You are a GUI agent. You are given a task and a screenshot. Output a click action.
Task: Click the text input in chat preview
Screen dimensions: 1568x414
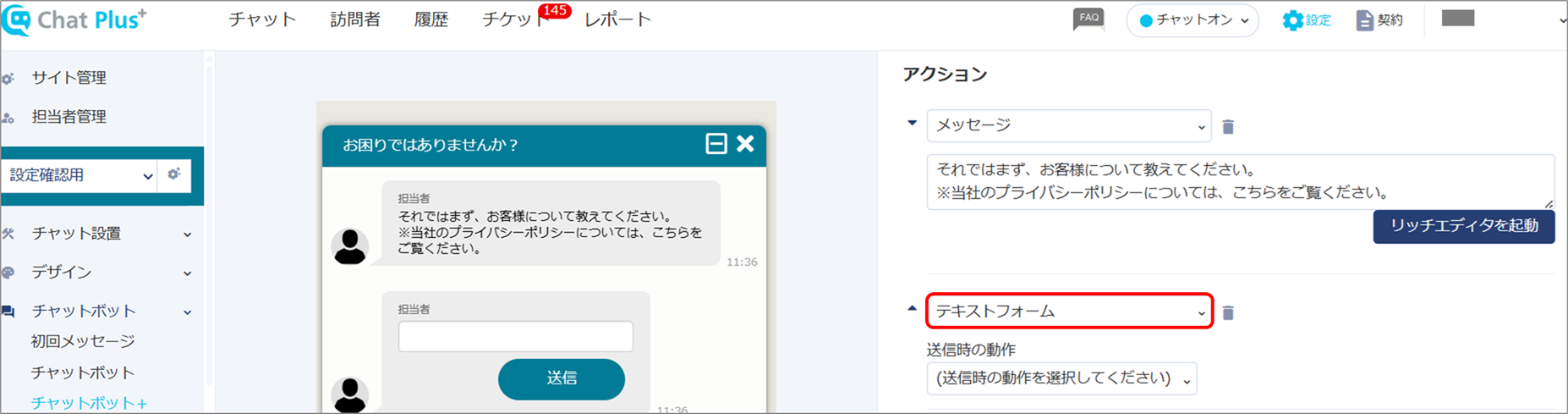pyautogui.click(x=516, y=336)
